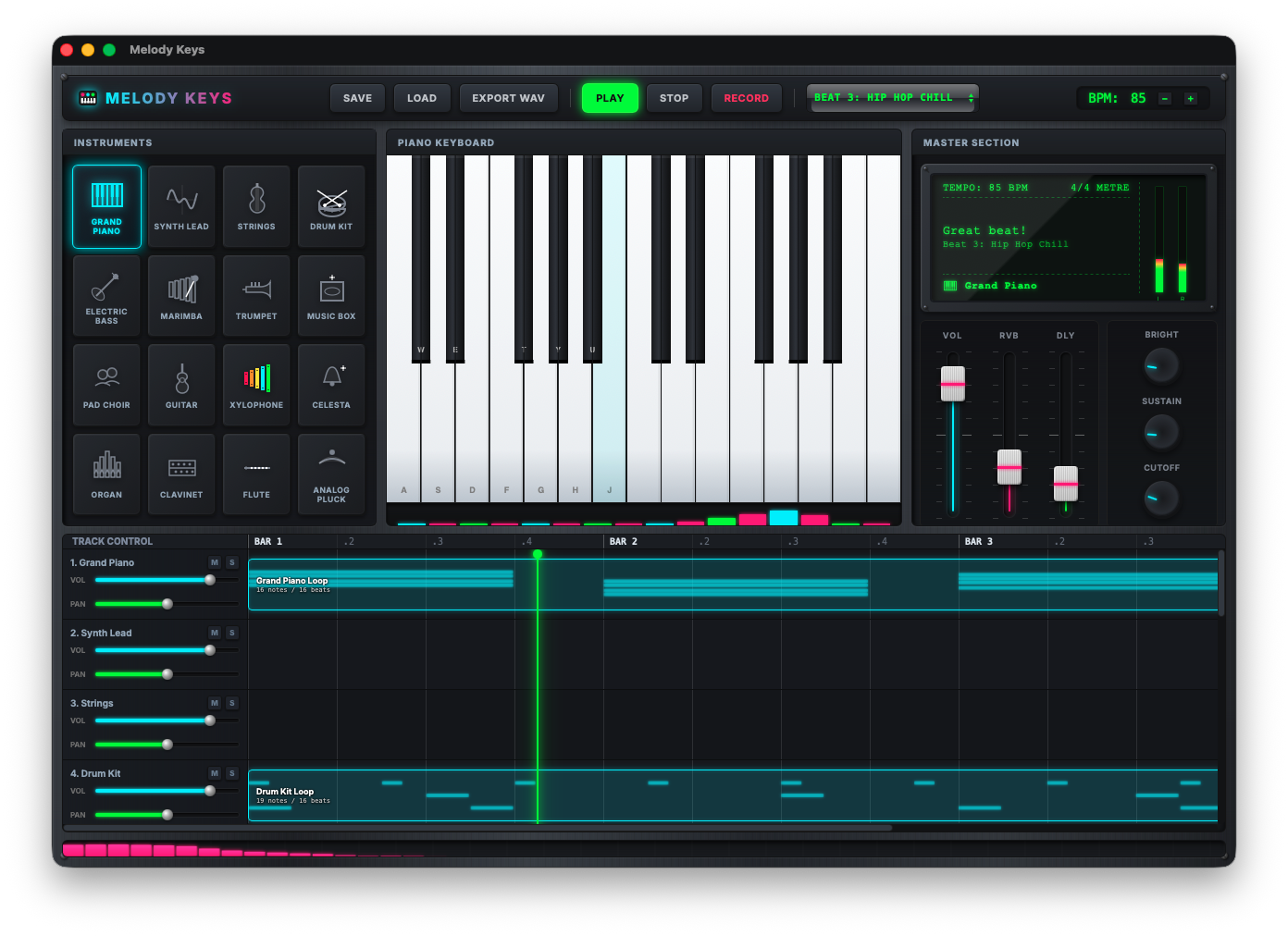Click the RVB reverb fader
Screen dimensions: 1288x936
(1009, 467)
